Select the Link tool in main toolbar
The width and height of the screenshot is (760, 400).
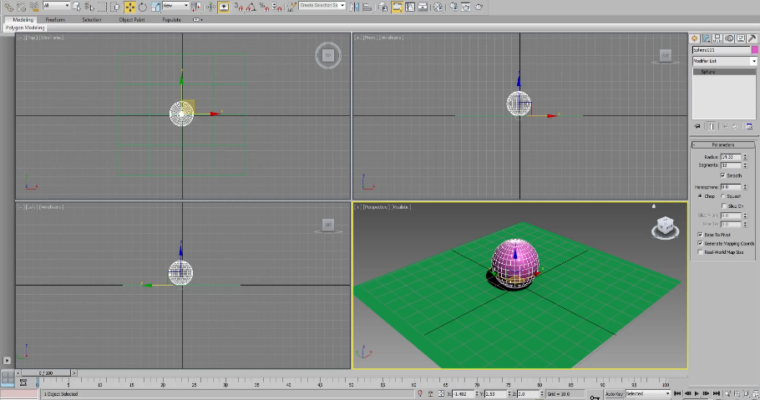coord(9,7)
